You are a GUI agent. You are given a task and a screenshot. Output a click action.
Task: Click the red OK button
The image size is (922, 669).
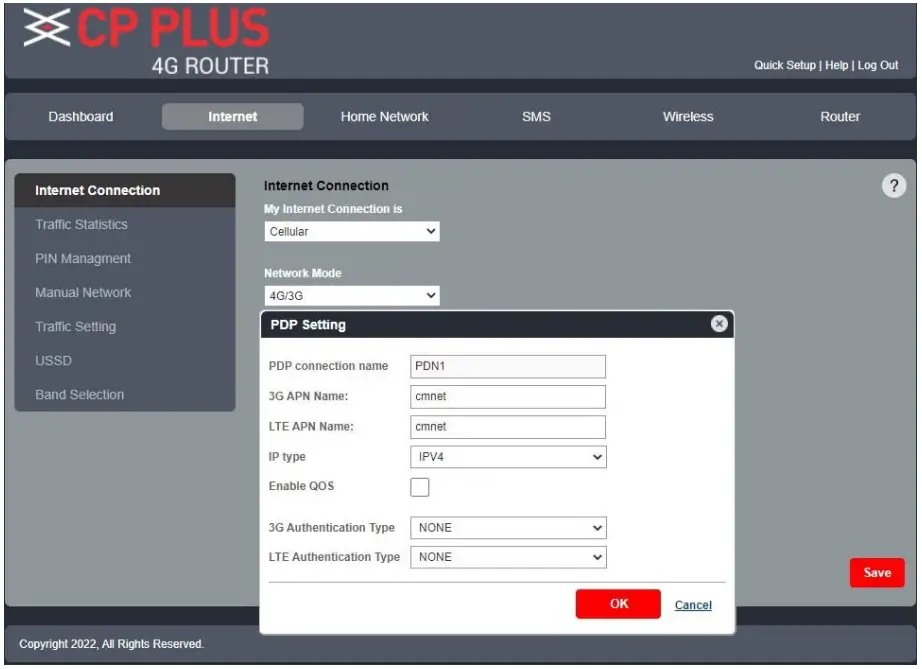pos(618,604)
